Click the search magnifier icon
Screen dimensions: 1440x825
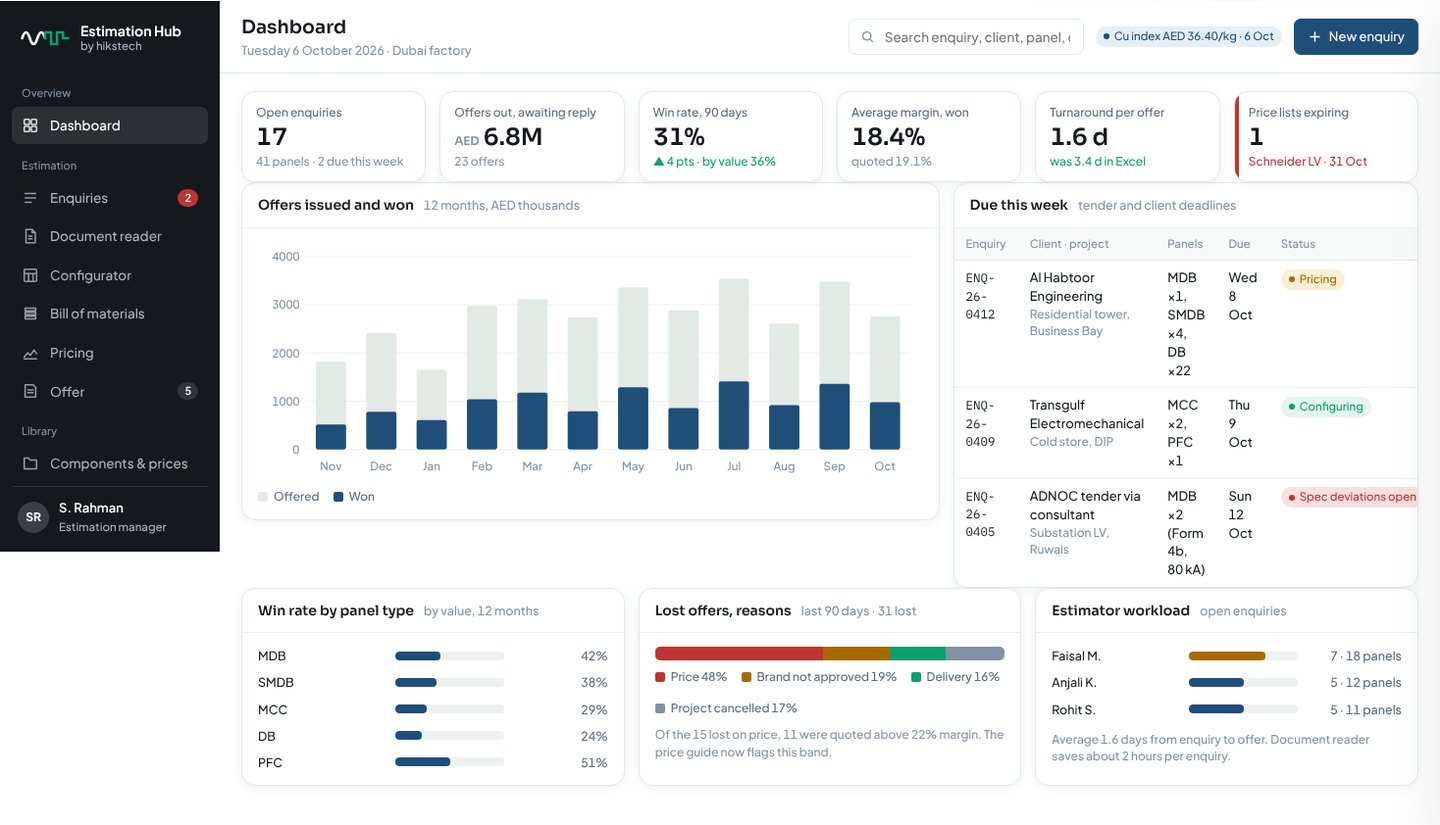tap(868, 37)
